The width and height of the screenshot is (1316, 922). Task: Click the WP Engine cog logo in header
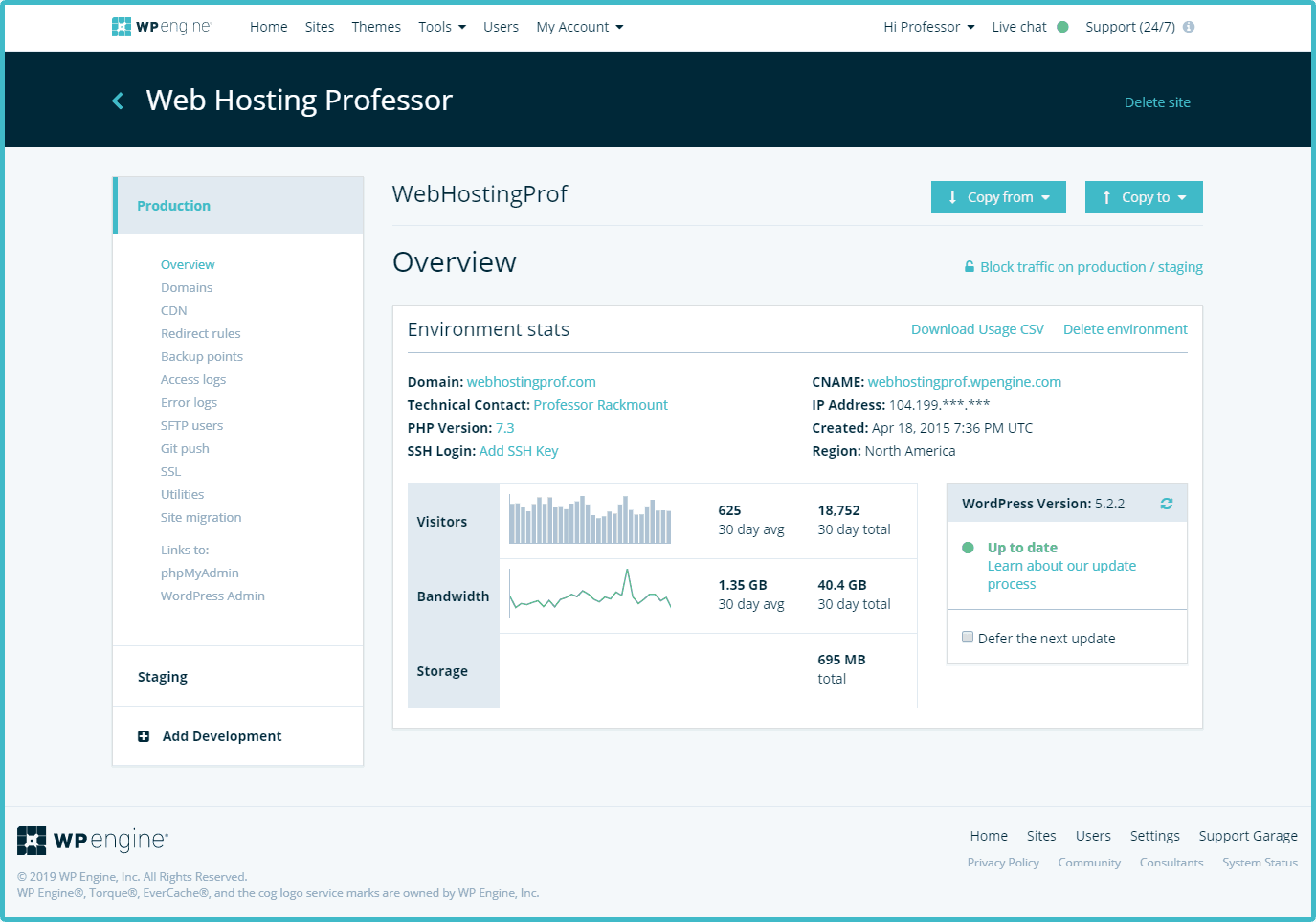coord(123,26)
